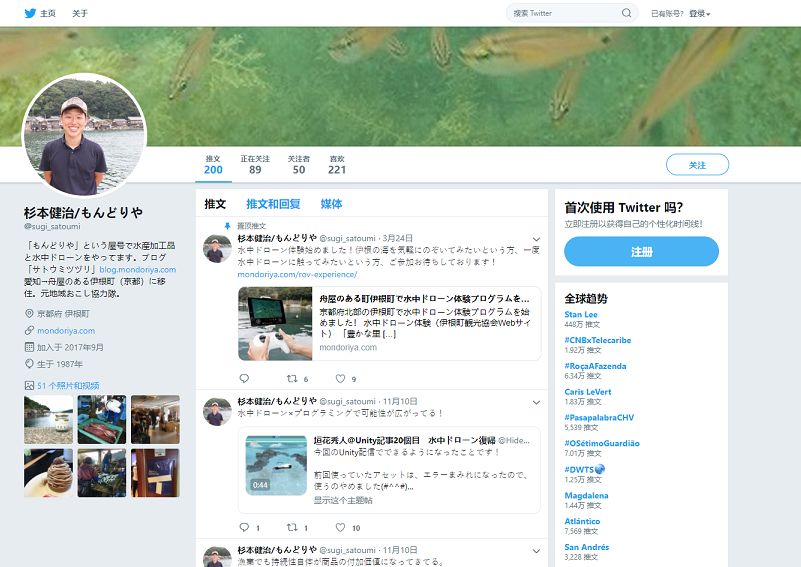Click the 关注 follow button
This screenshot has width=801, height=567.
pyautogui.click(x=697, y=165)
